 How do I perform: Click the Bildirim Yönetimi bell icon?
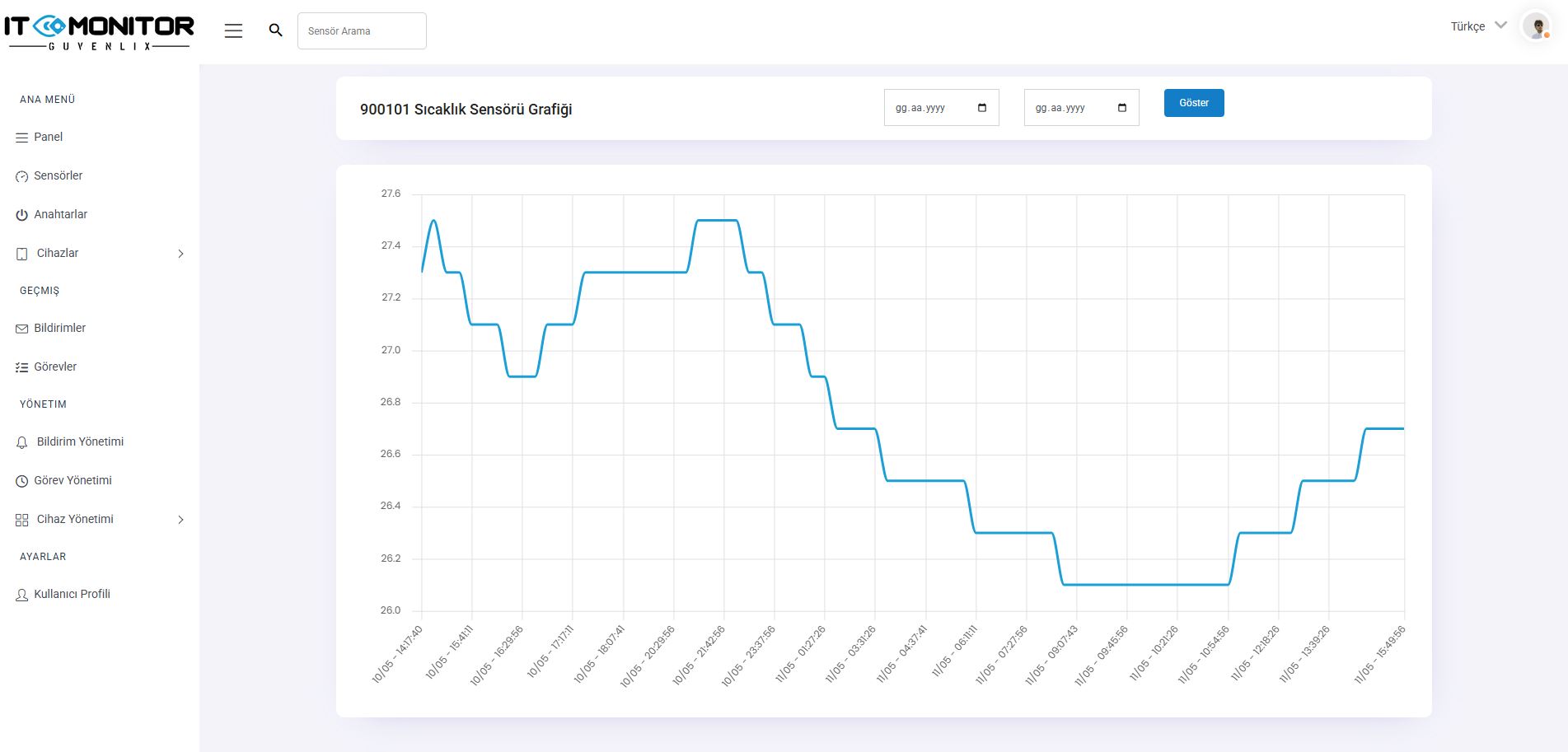(x=22, y=442)
